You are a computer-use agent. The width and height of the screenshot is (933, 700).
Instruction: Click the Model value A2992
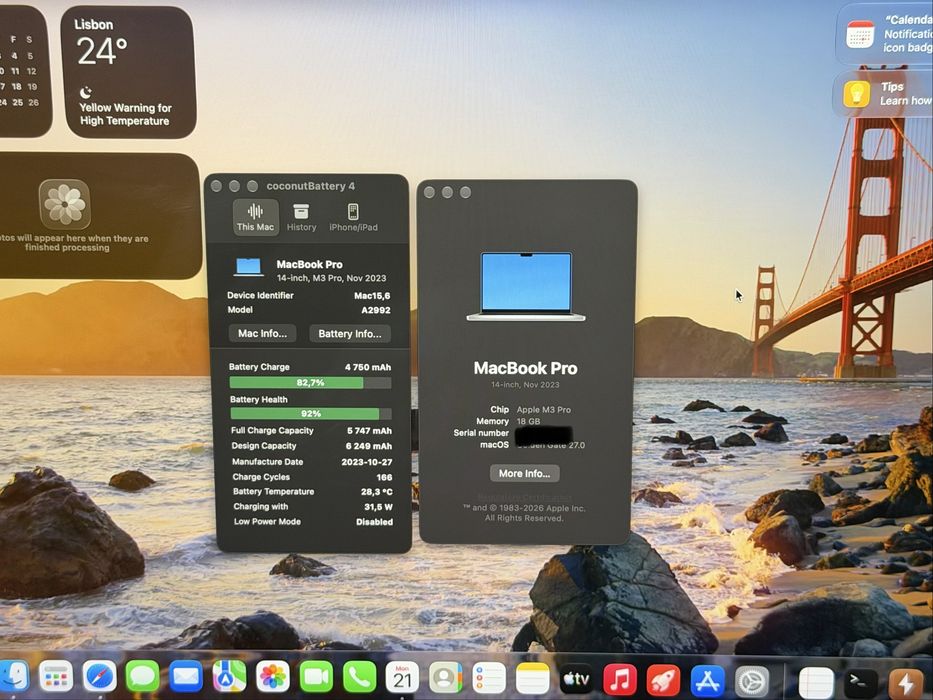[376, 310]
